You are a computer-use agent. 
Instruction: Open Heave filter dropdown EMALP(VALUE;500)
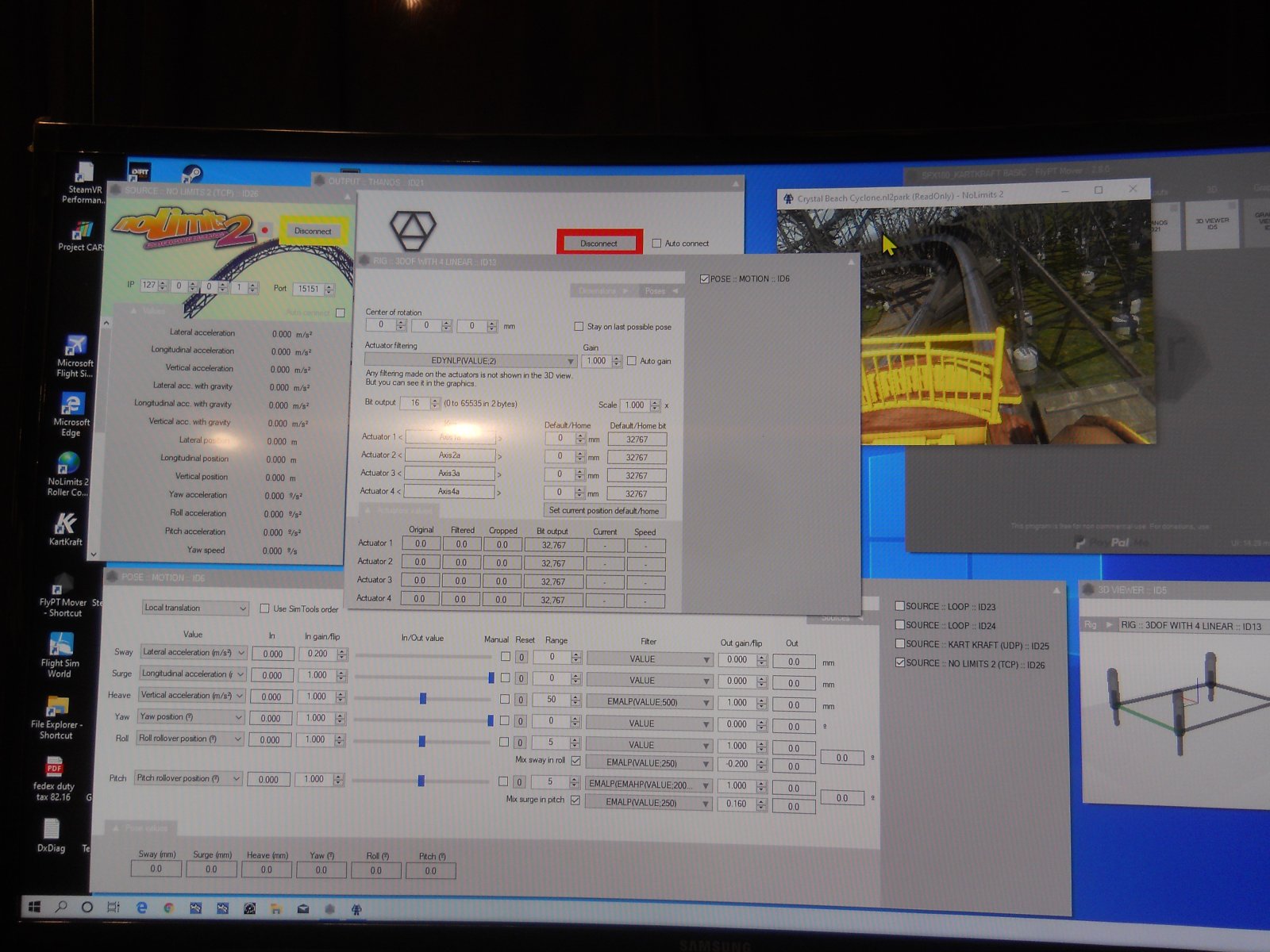(x=648, y=702)
